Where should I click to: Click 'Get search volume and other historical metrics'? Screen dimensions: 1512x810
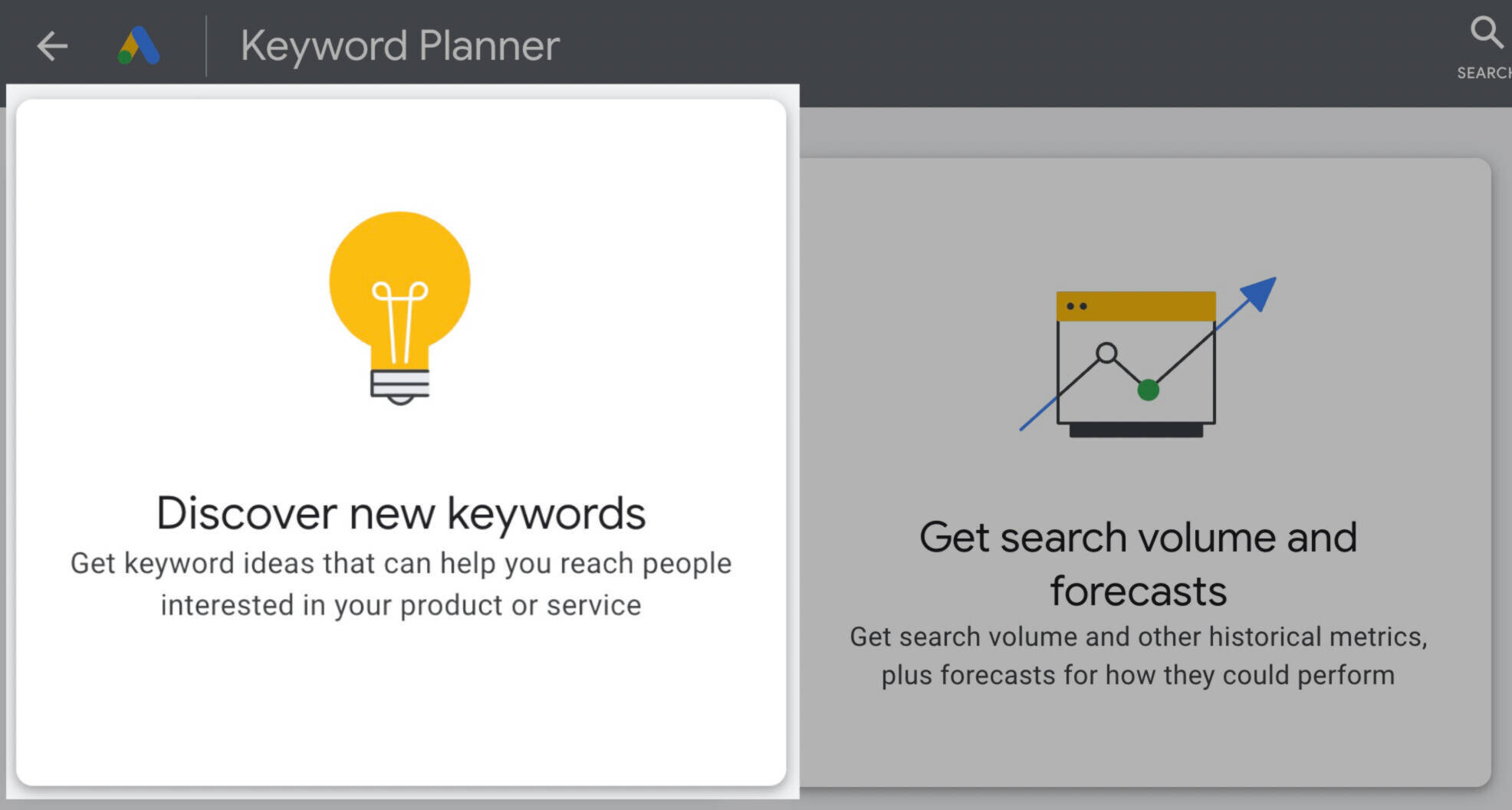click(x=1138, y=637)
